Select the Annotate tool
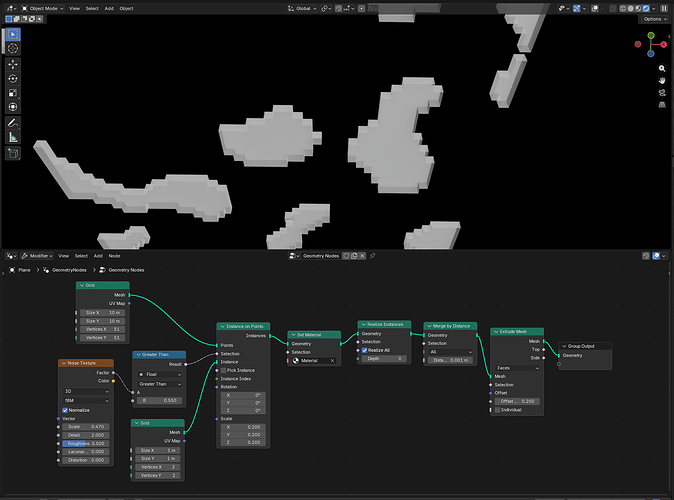 click(x=13, y=123)
